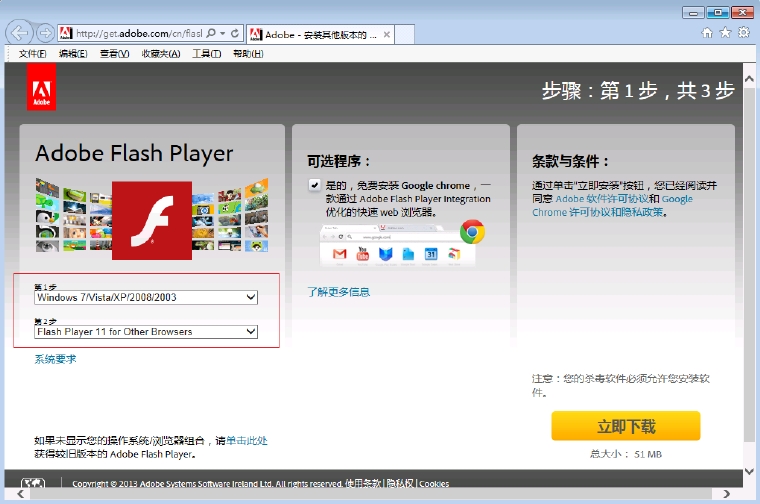Click the Adobe favicon in the address bar
Viewport: 760px width, 504px height.
point(65,33)
